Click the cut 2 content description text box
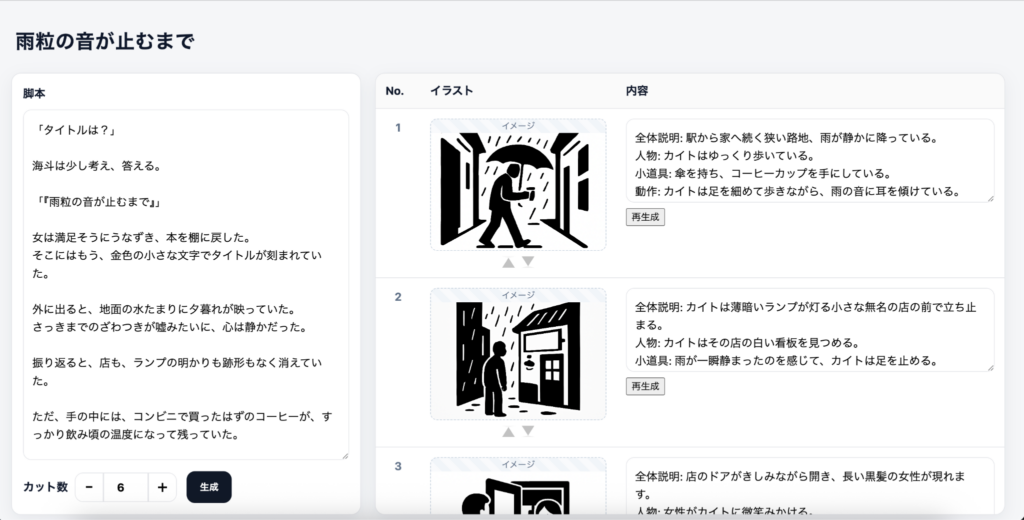Image resolution: width=1024 pixels, height=520 pixels. click(x=808, y=330)
